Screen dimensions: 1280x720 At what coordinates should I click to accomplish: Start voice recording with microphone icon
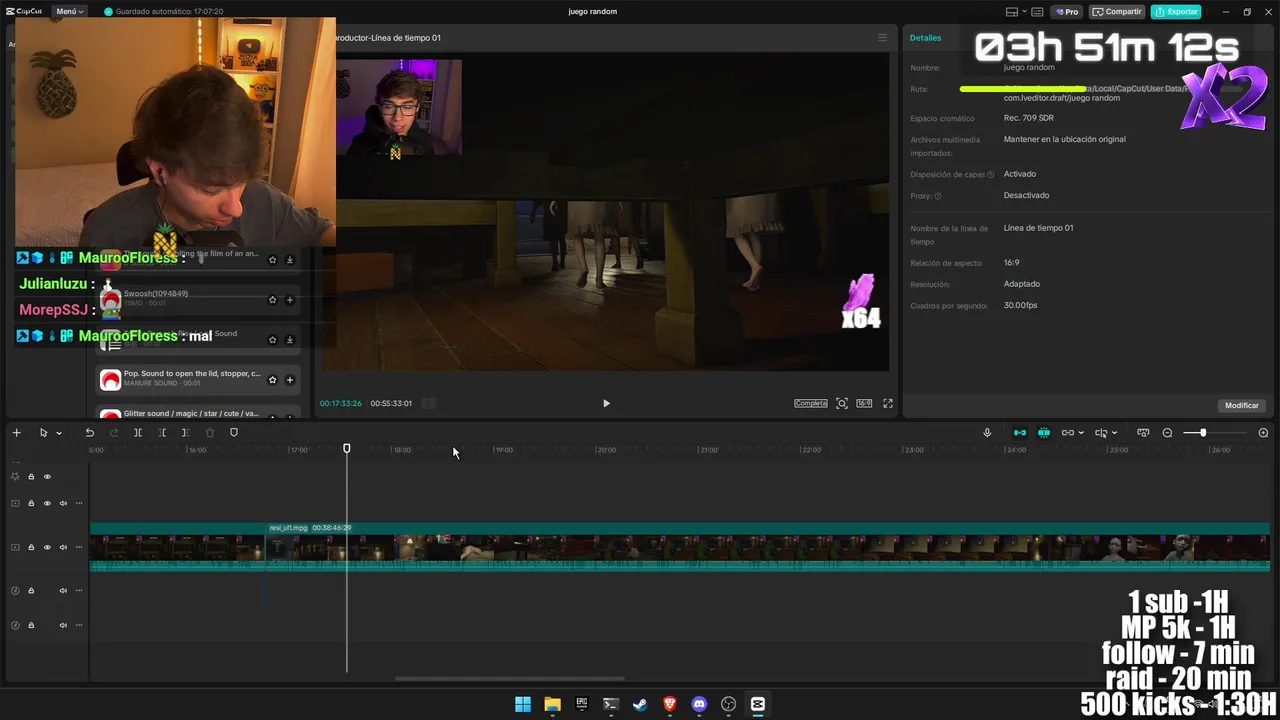click(x=987, y=433)
